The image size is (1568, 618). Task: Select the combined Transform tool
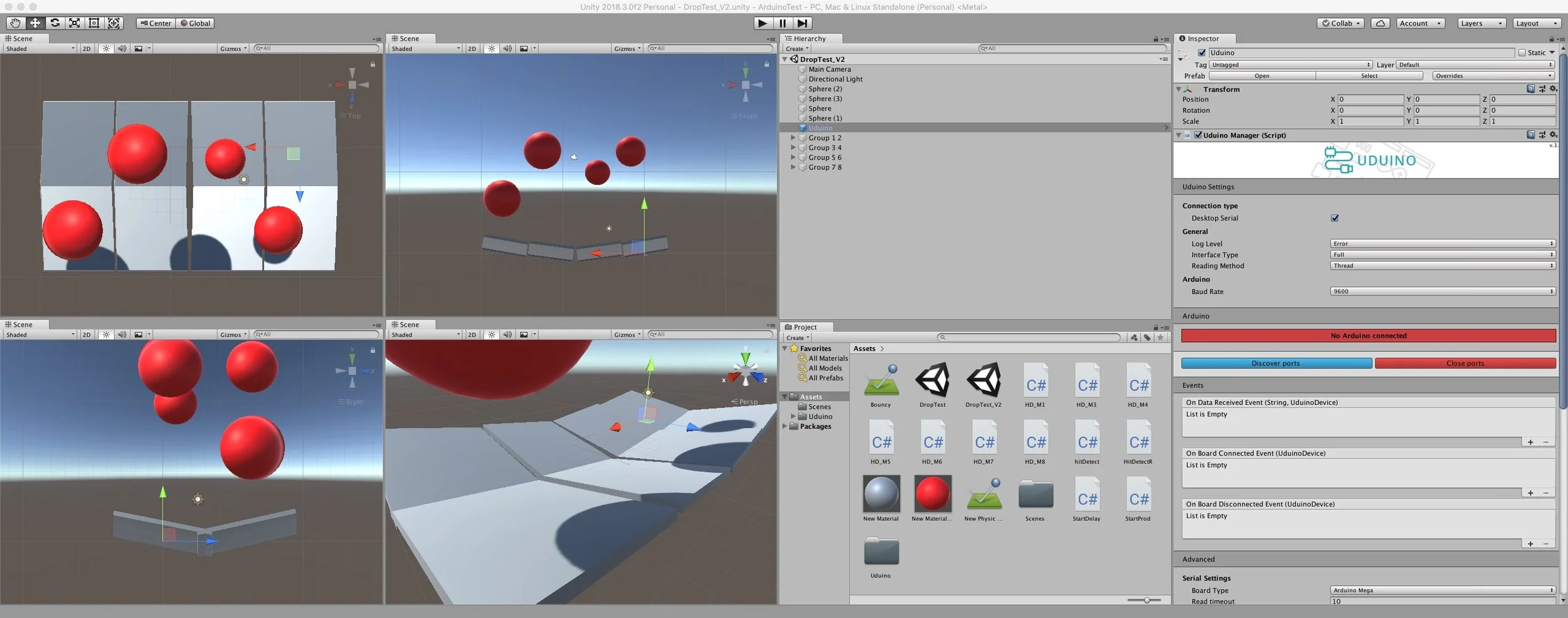(114, 23)
